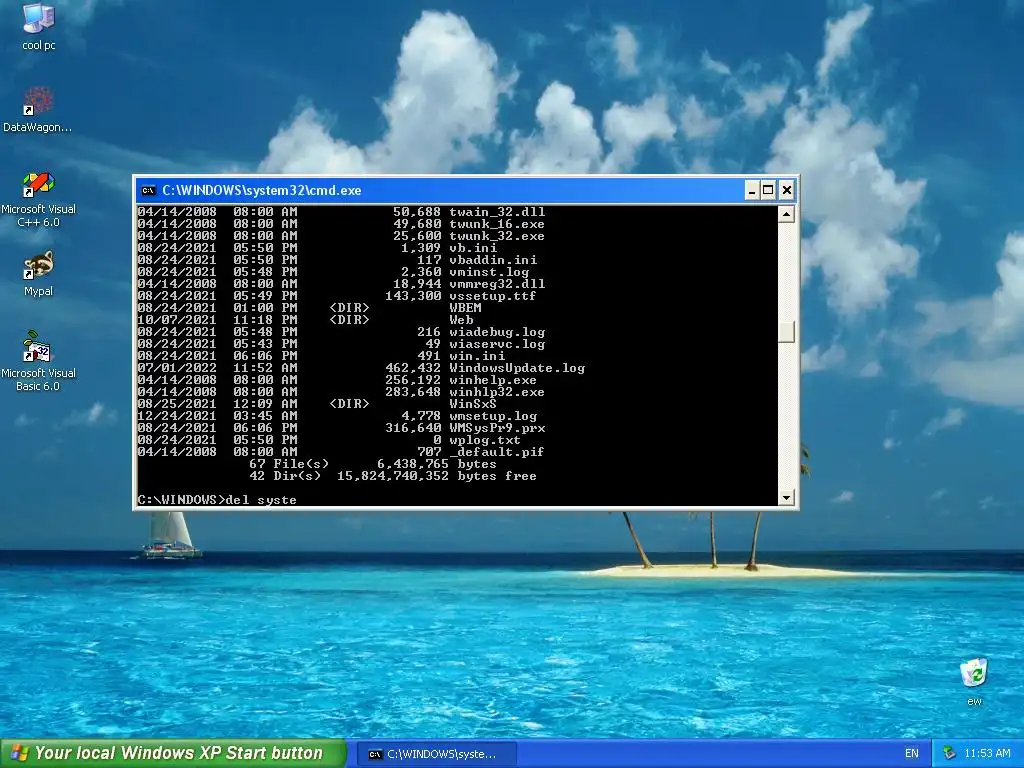
Task: Click the Web directory entry
Action: point(461,320)
